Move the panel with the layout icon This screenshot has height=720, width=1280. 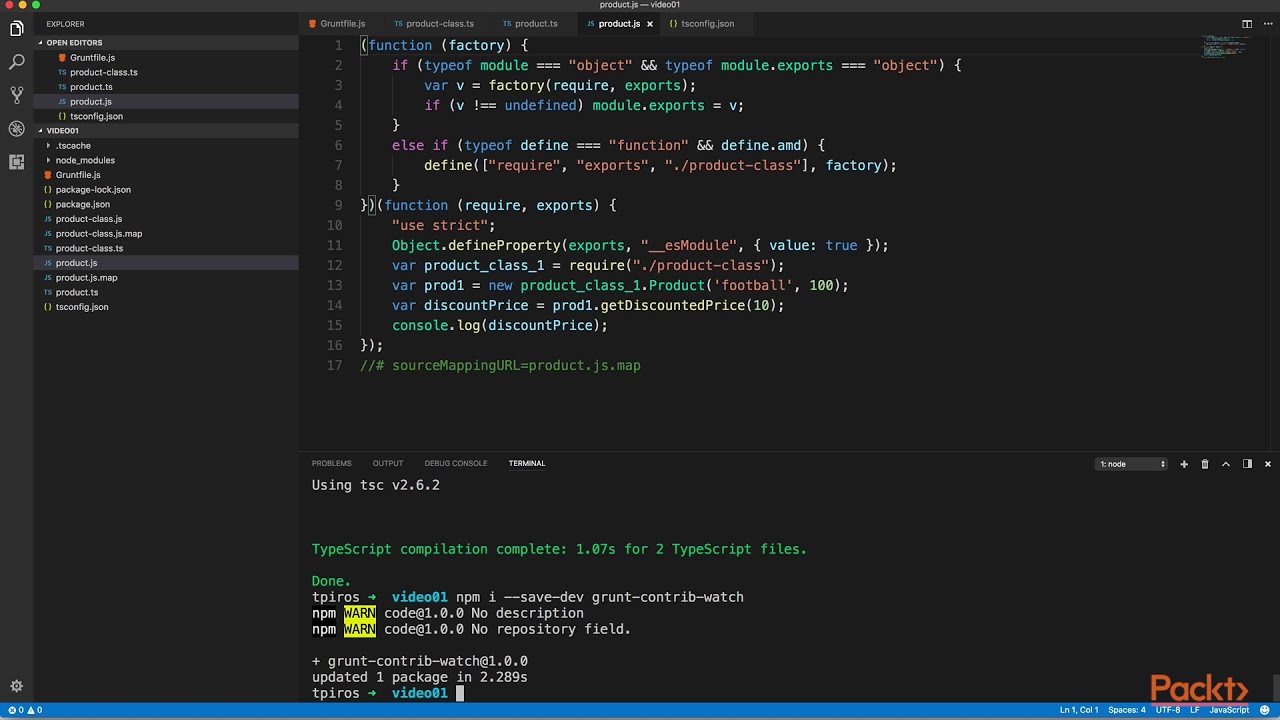(1247, 464)
